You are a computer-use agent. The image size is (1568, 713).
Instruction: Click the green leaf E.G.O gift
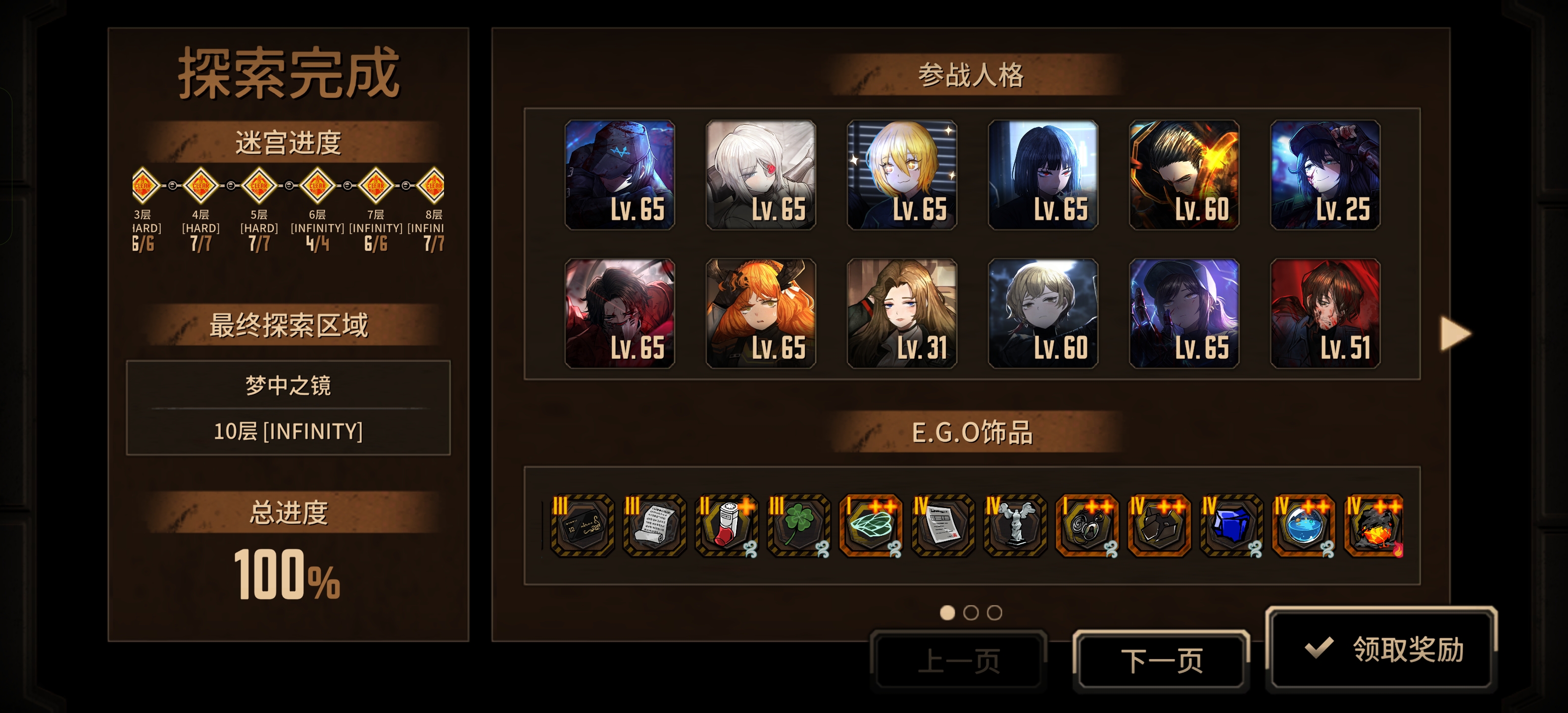[871, 525]
